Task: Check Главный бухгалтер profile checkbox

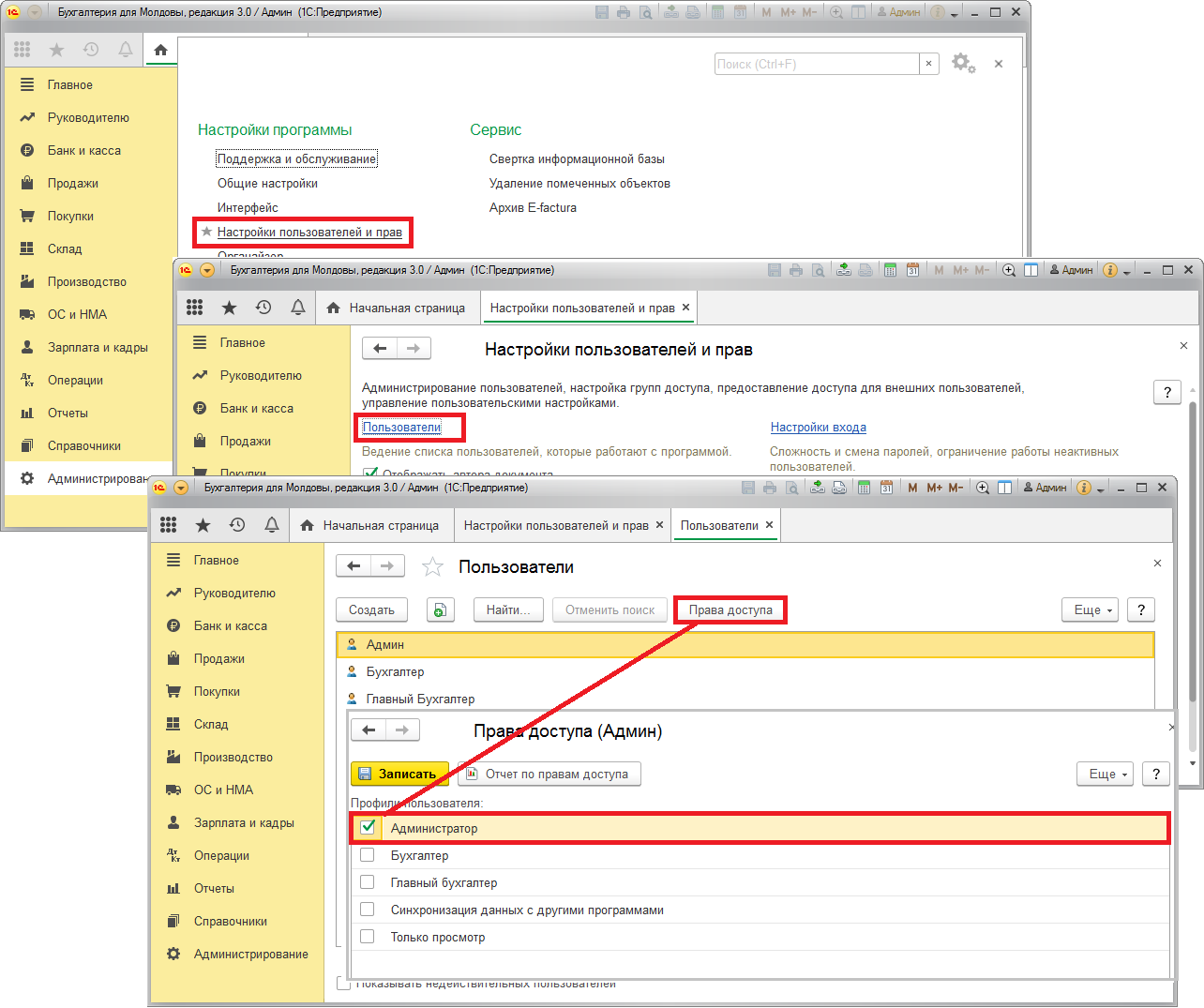Action: 368,882
